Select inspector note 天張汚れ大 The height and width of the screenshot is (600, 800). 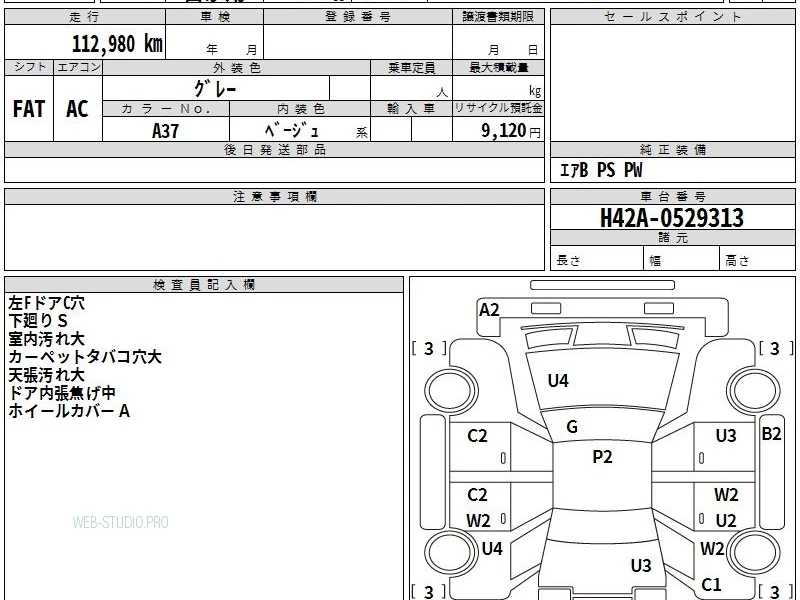(x=46, y=375)
